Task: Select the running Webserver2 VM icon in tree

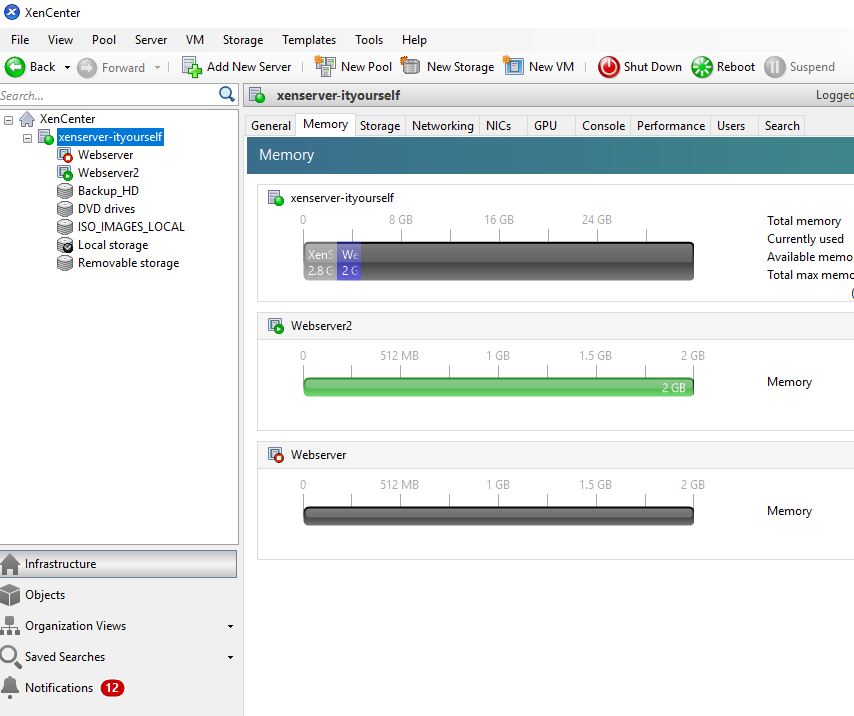Action: click(x=65, y=173)
